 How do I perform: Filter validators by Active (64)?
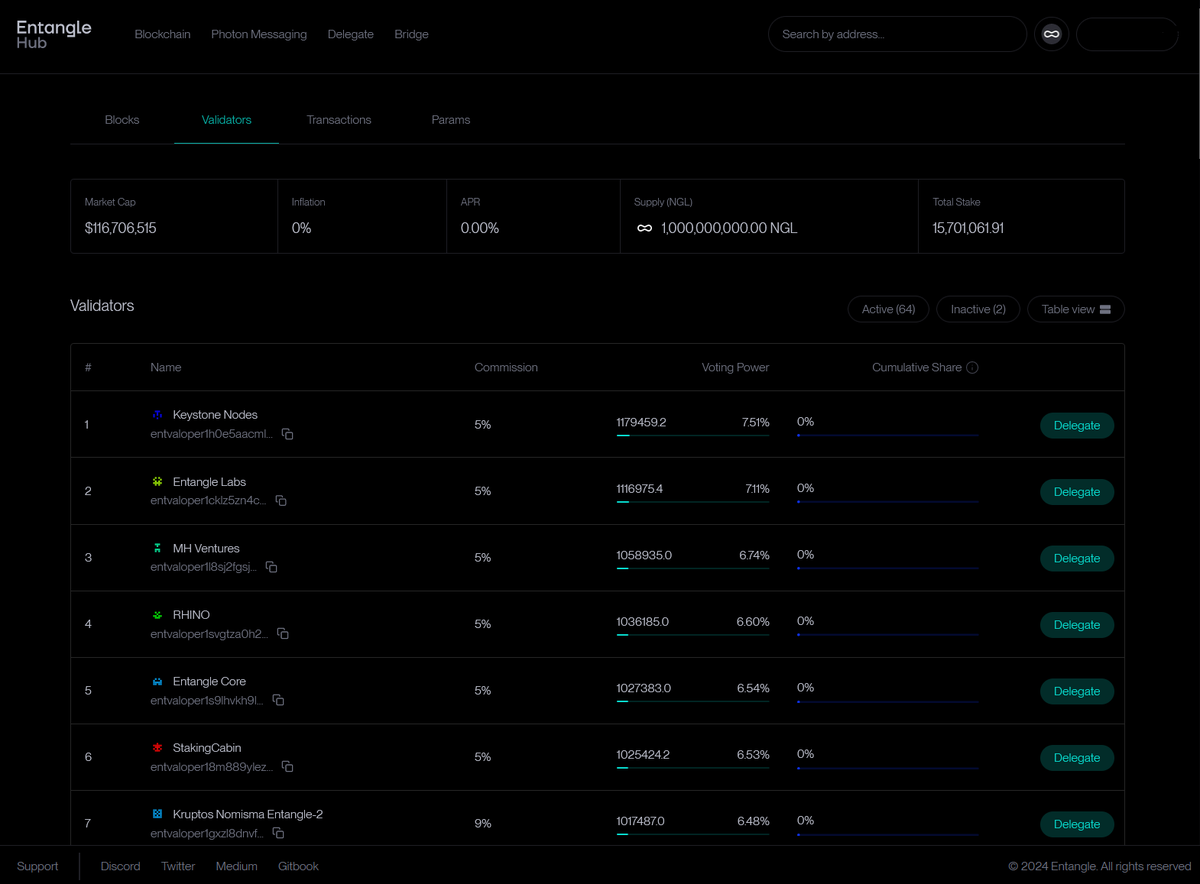pyautogui.click(x=889, y=309)
